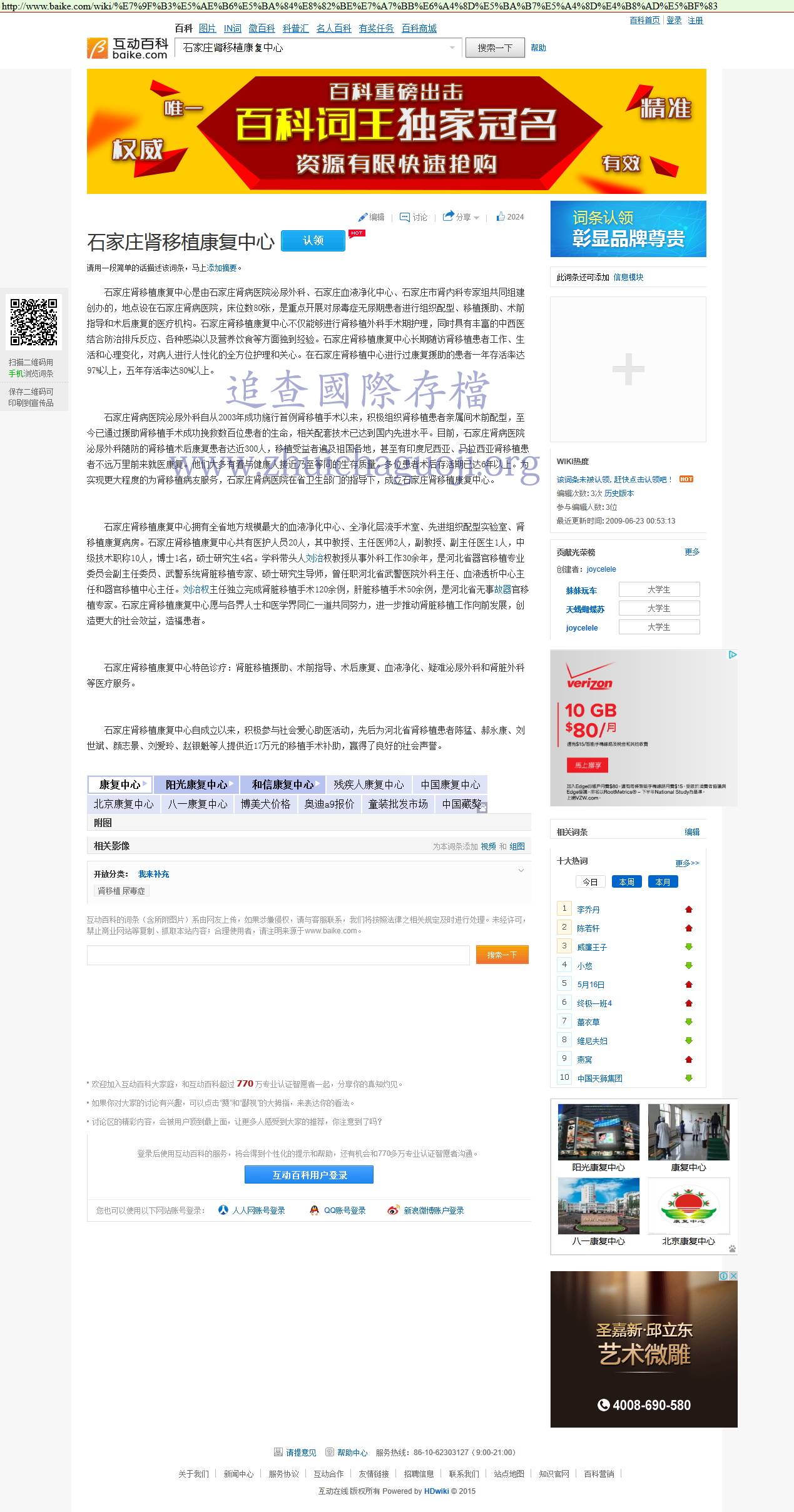Click the QQ penguin login icon
The height and width of the screenshot is (1512, 794).
[x=314, y=1210]
